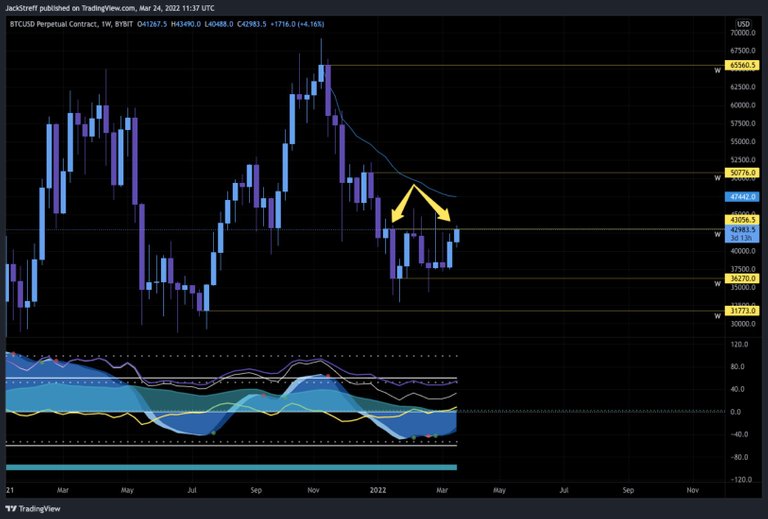Click the 2022 label on time axis

pos(378,490)
